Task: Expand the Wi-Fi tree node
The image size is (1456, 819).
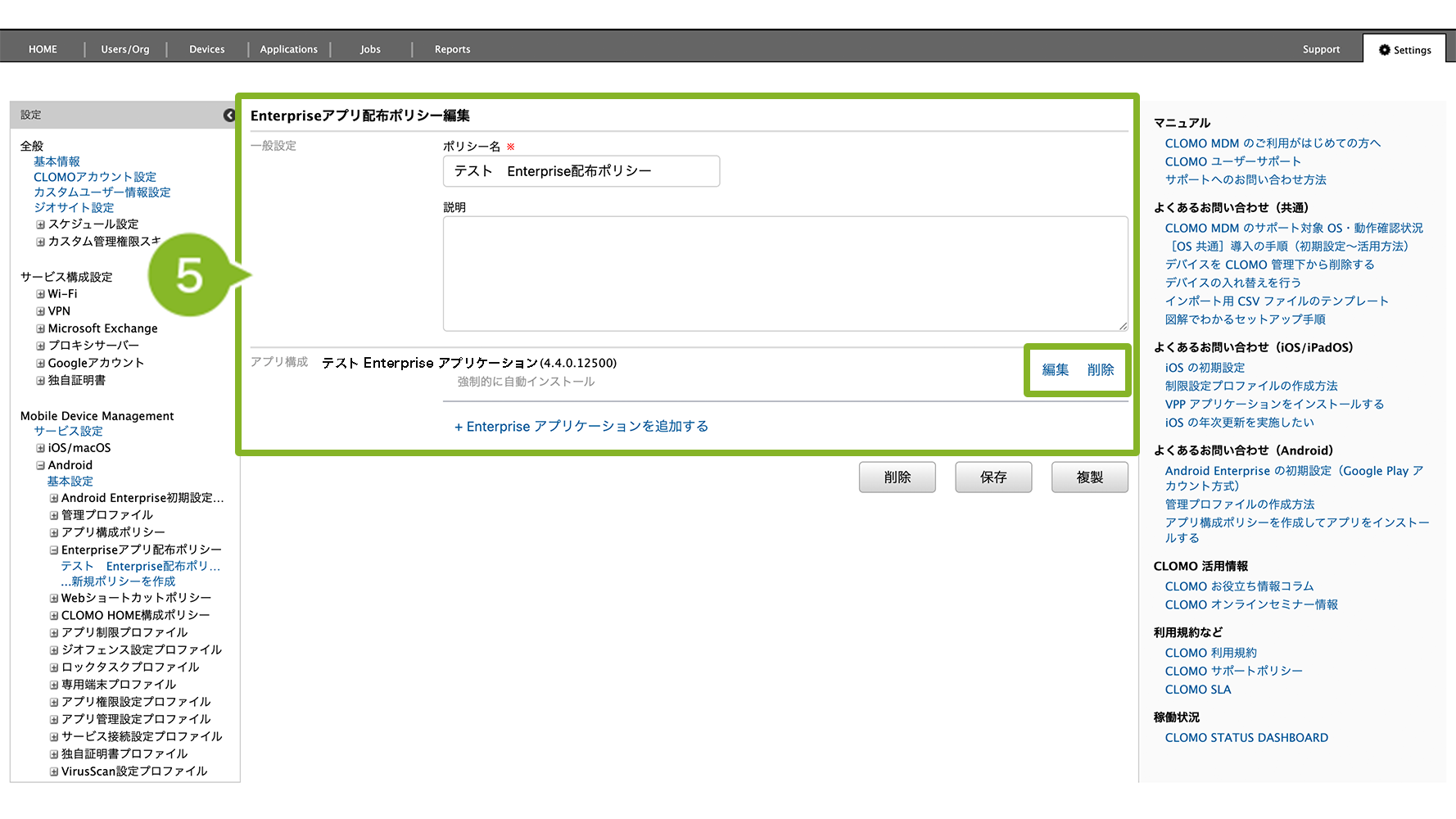Action: click(40, 294)
